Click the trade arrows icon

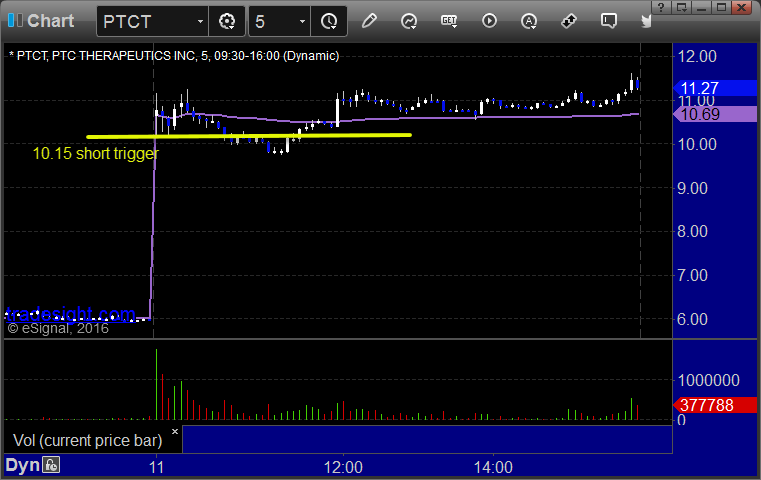point(569,21)
